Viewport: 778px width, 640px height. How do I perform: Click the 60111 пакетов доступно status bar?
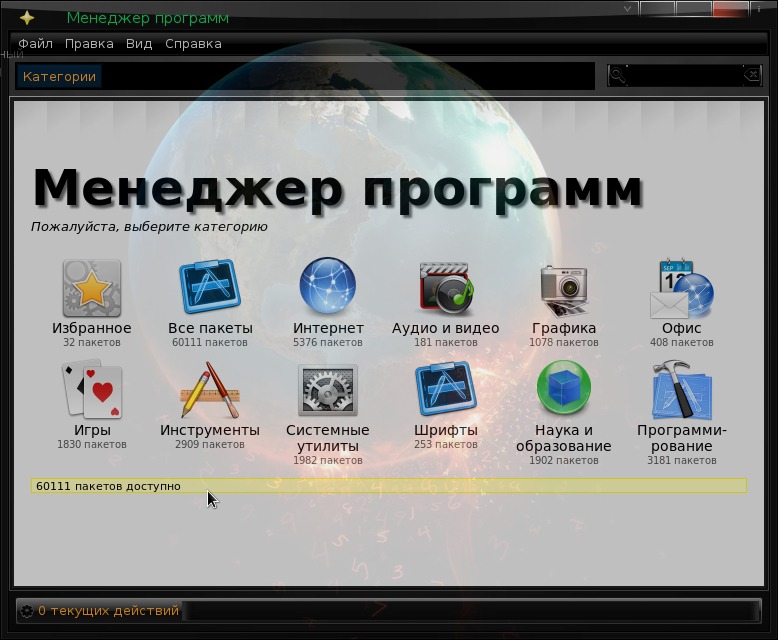pos(389,486)
